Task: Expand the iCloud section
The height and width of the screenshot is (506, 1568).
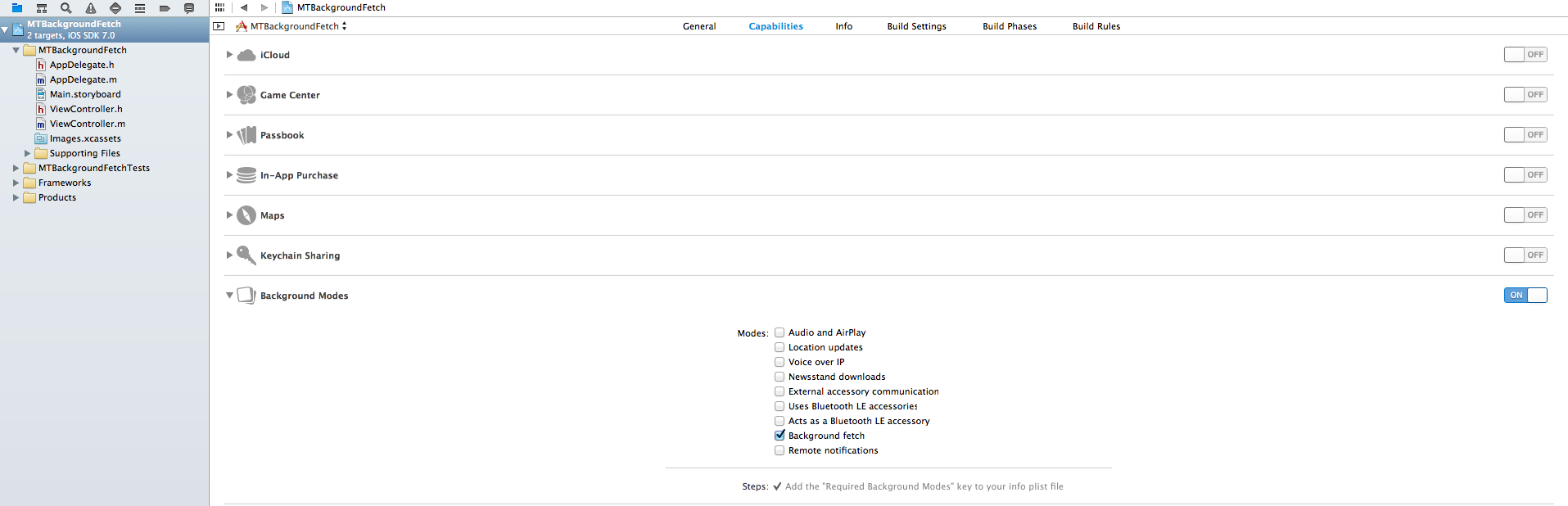Action: pyautogui.click(x=229, y=55)
